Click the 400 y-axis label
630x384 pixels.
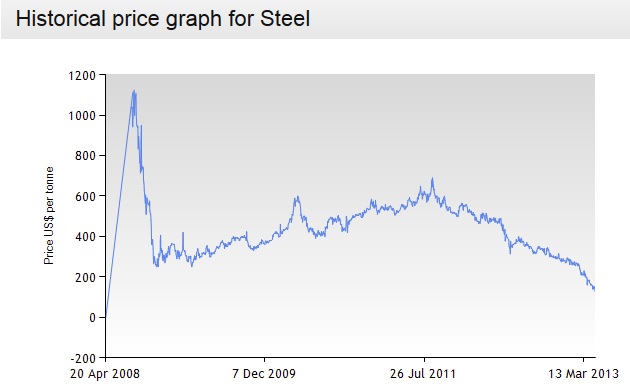(x=85, y=237)
